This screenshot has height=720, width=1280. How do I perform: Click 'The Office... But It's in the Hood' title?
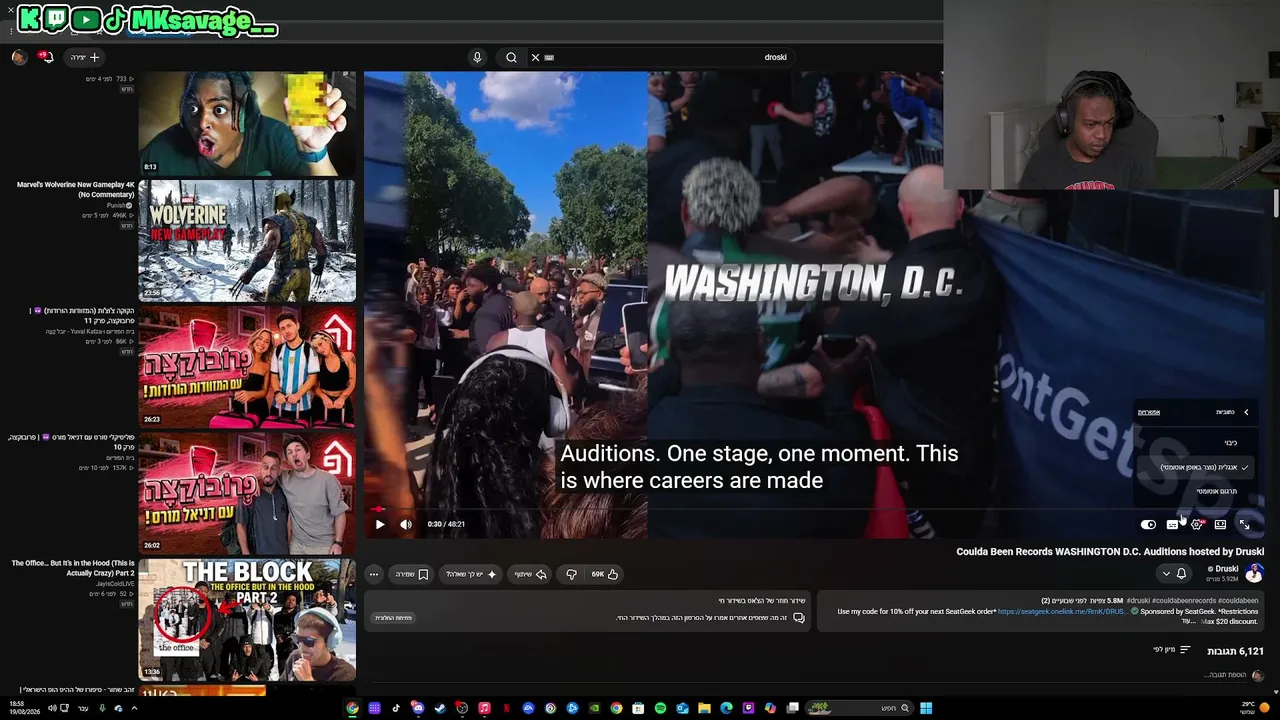pos(73,568)
